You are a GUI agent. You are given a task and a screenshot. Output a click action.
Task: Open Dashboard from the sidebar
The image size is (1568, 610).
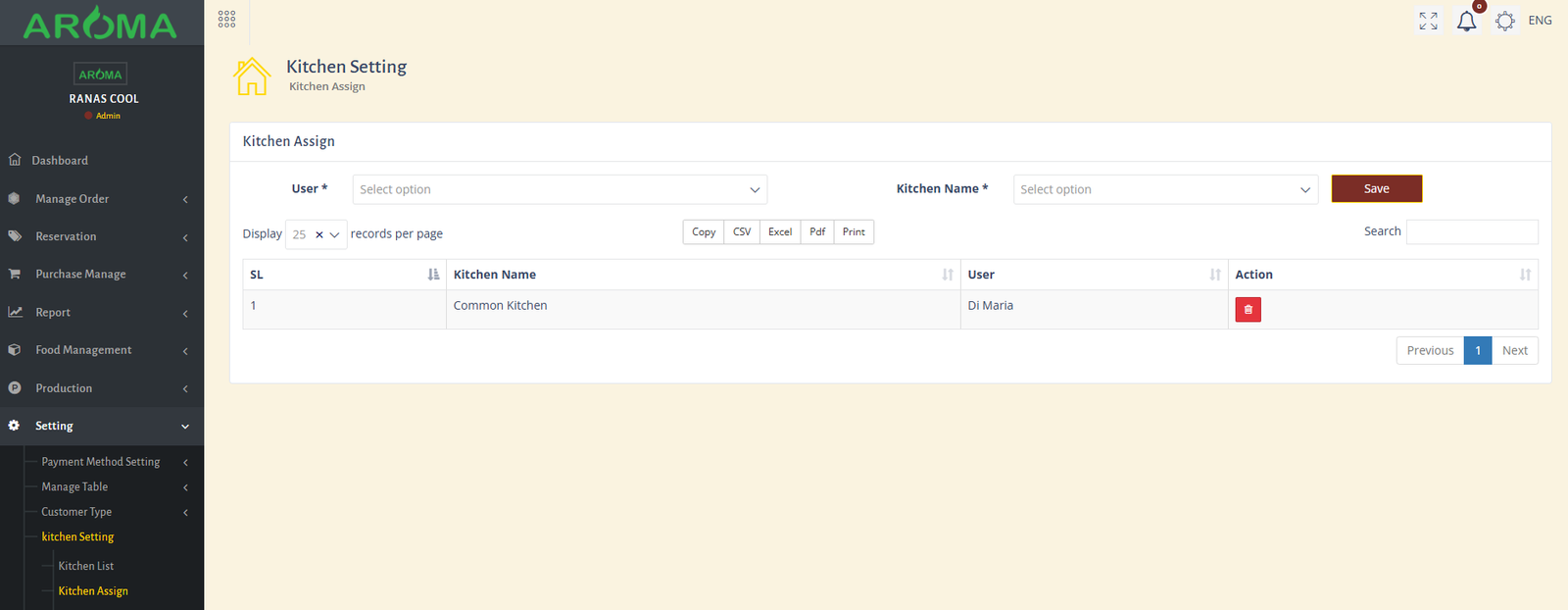pos(60,161)
